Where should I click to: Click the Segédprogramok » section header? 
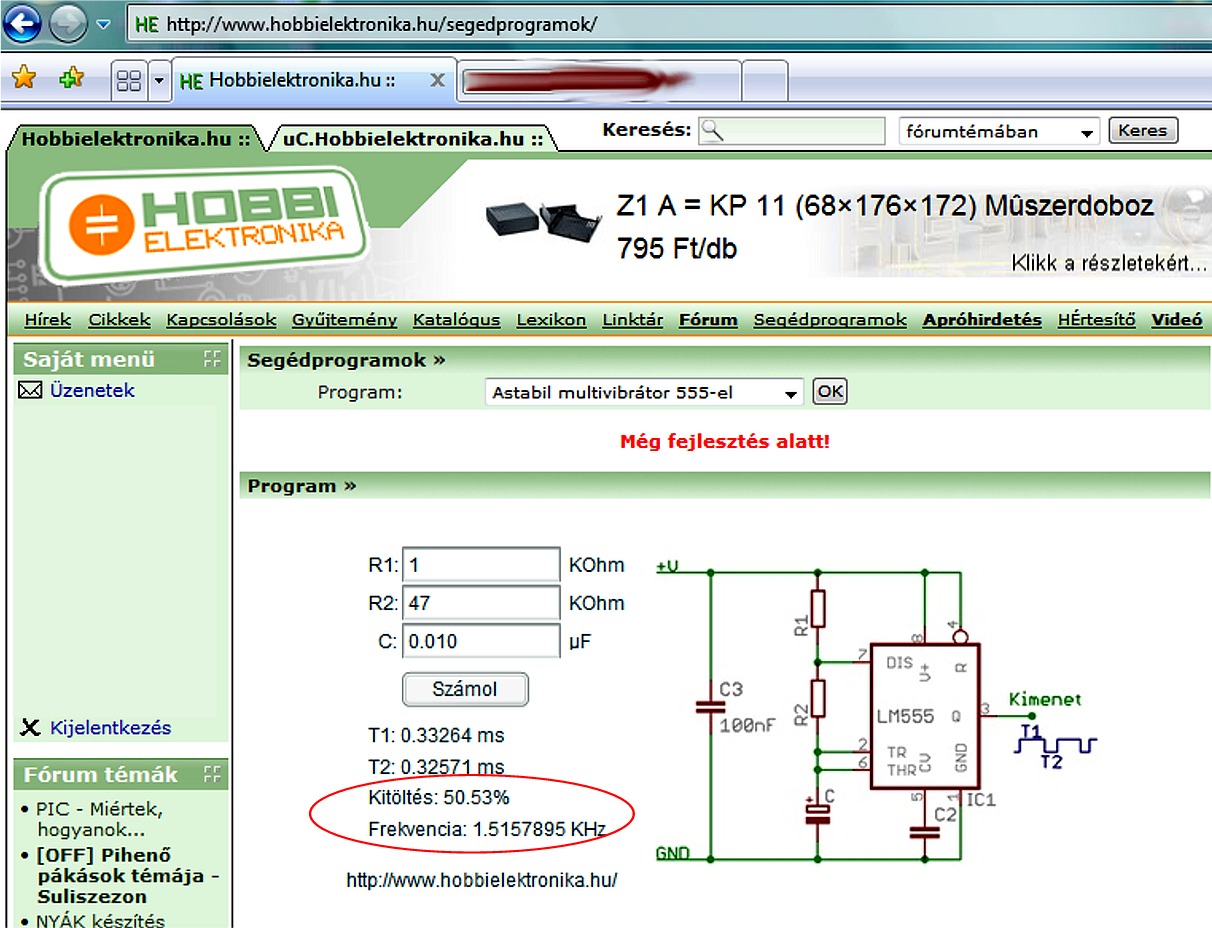click(x=346, y=360)
